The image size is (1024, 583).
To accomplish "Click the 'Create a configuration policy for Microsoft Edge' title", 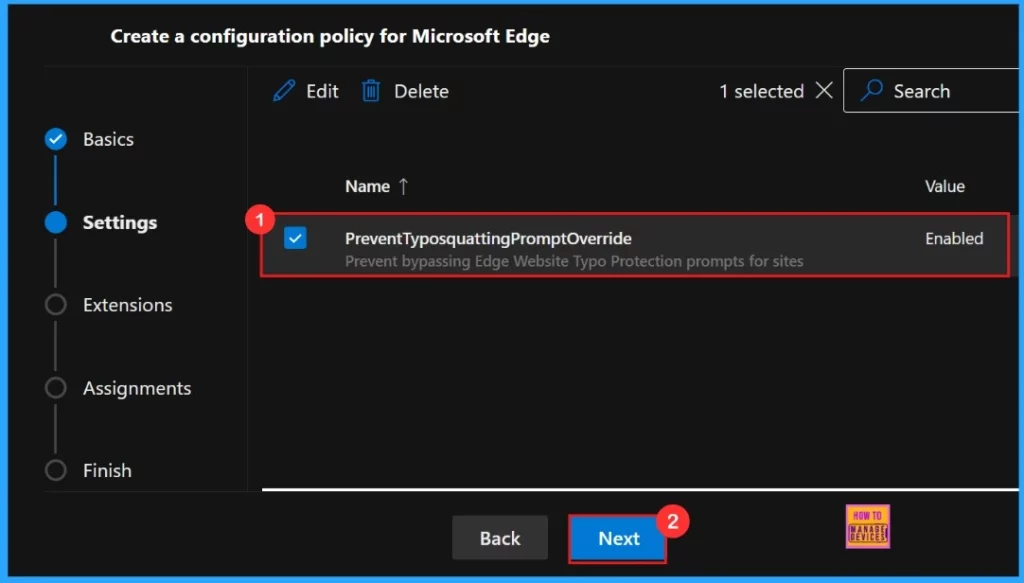I will click(330, 36).
